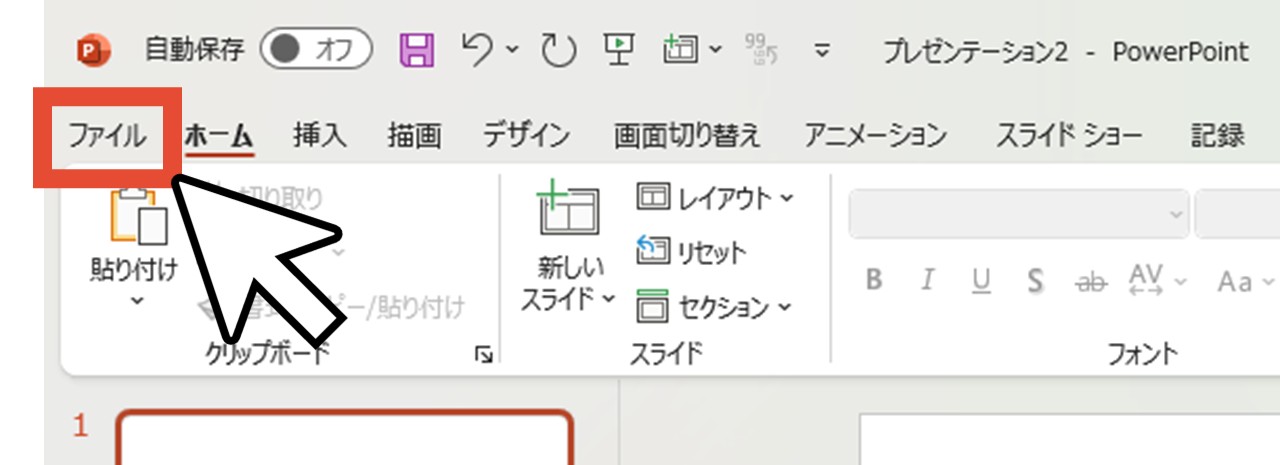Expand the 貼り付け options arrow

click(x=136, y=300)
